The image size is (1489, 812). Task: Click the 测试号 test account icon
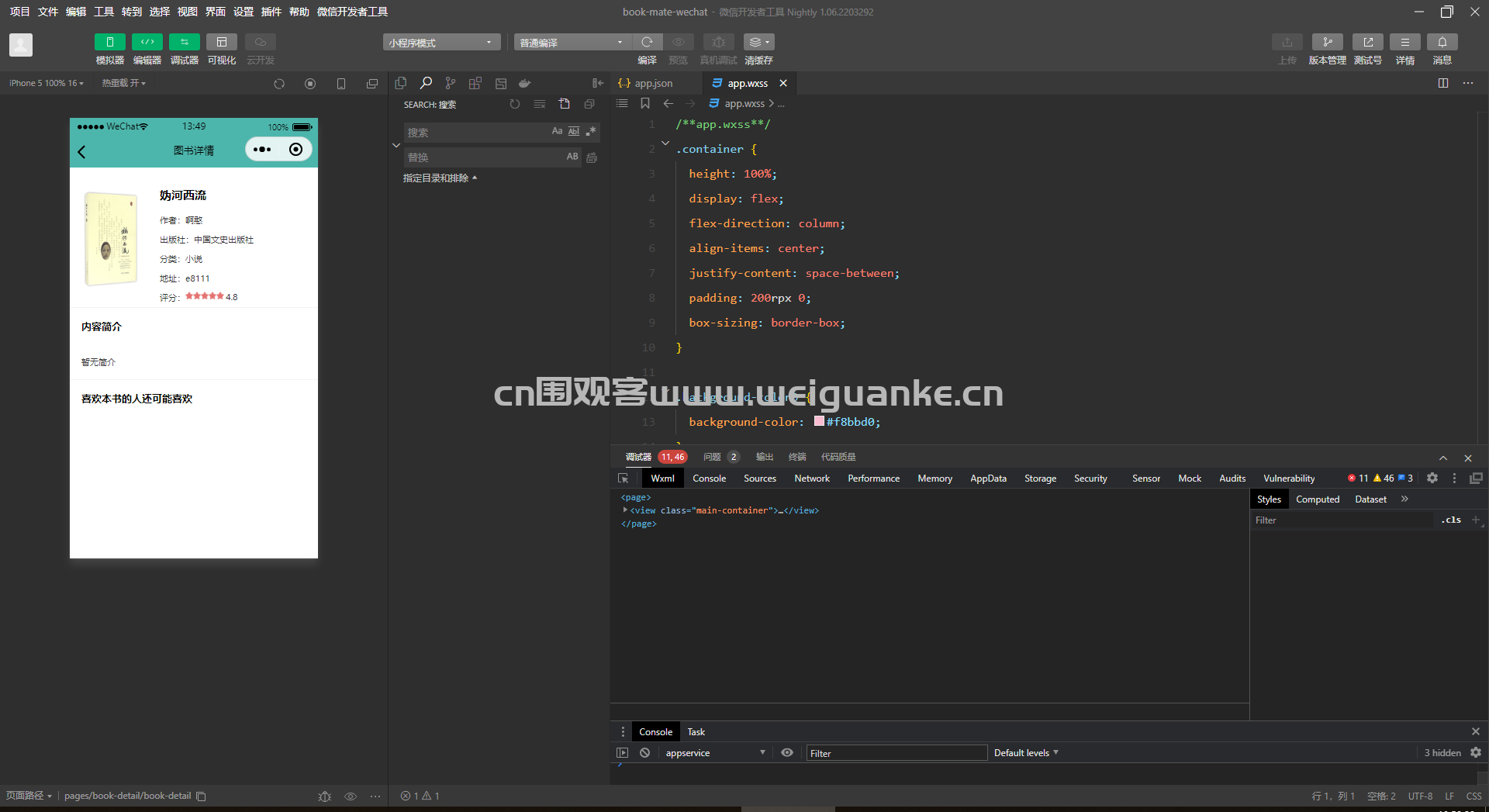tap(1368, 42)
